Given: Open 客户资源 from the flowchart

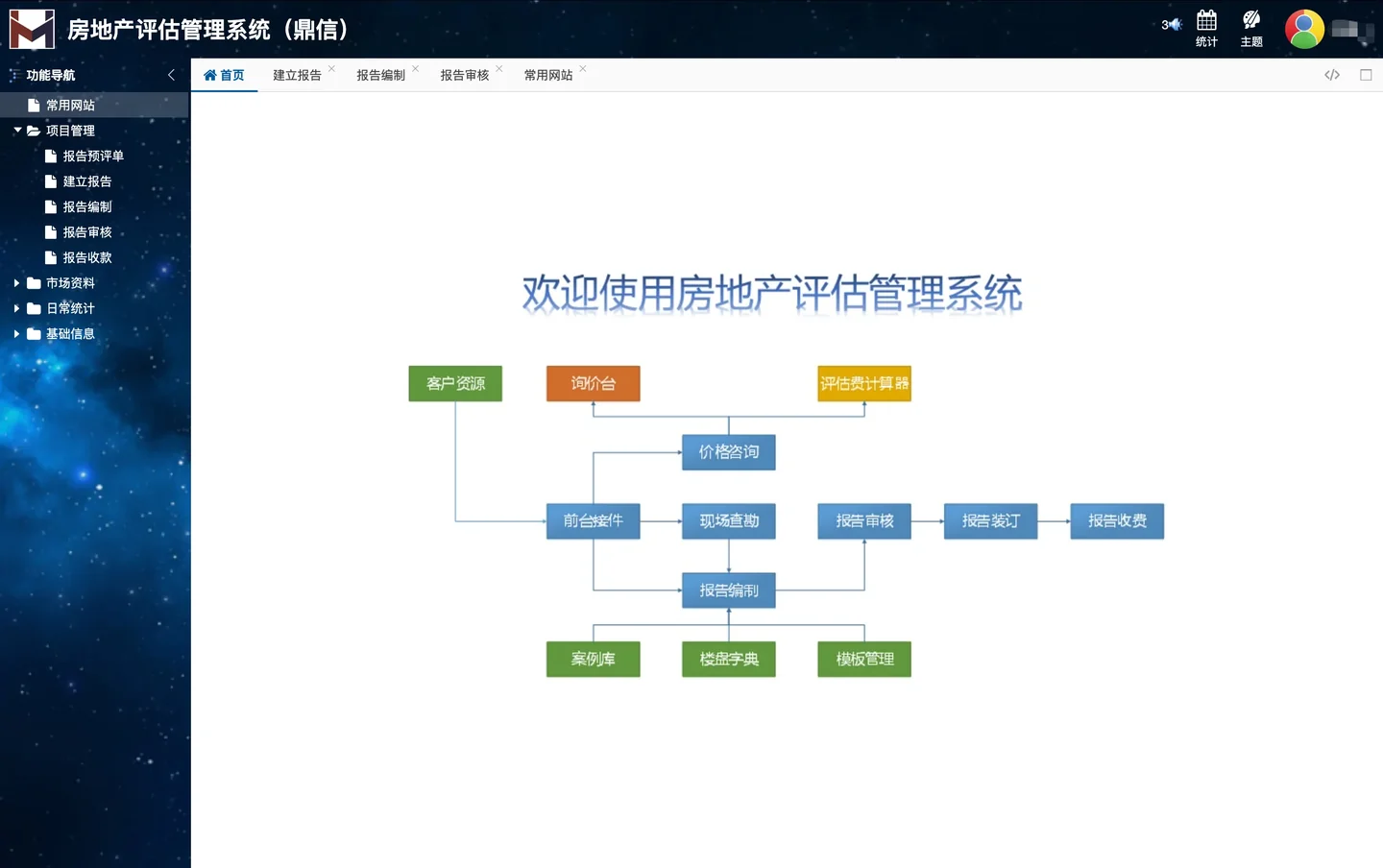Looking at the screenshot, I should coord(454,382).
